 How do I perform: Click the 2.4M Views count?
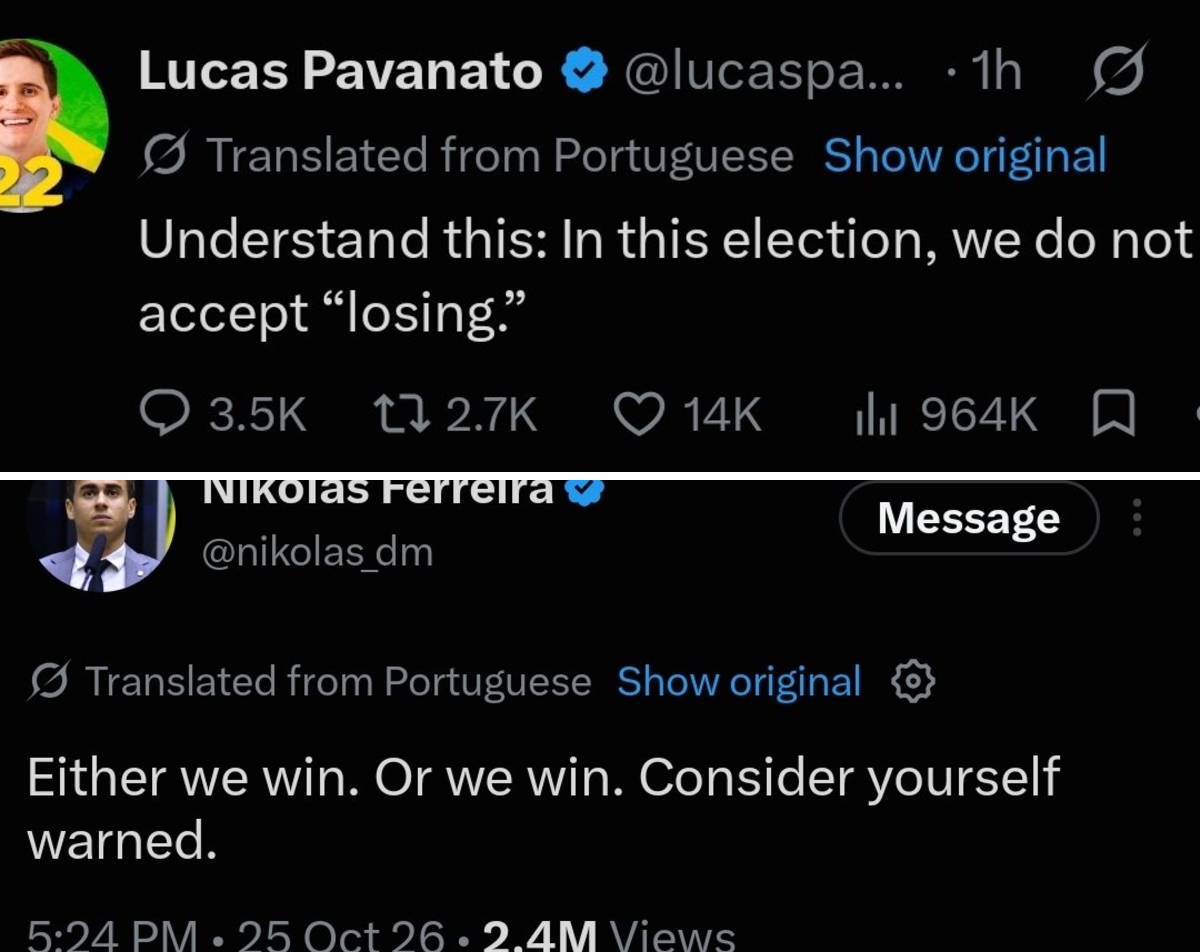608,934
